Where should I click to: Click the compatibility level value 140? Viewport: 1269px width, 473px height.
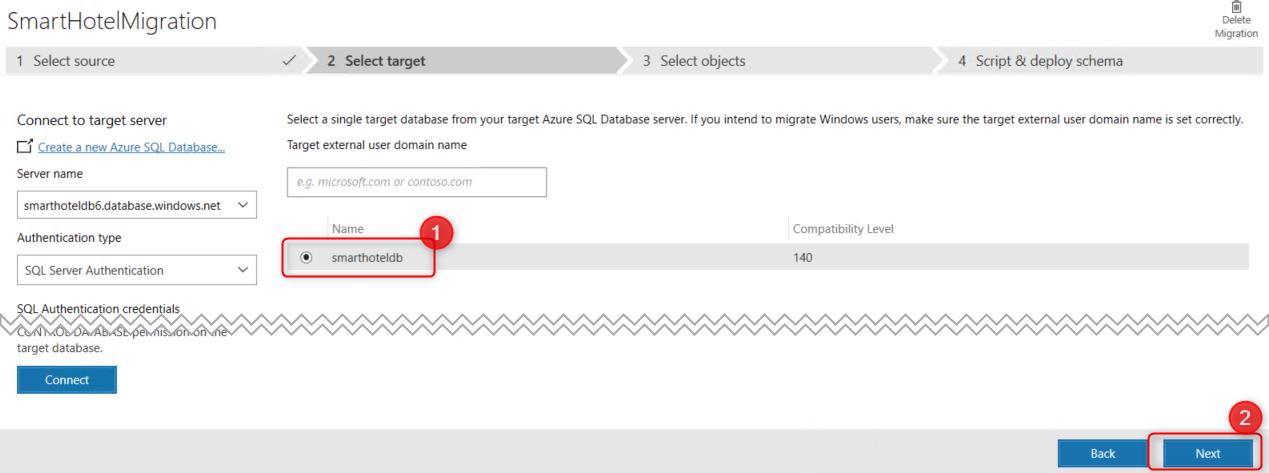tap(803, 257)
